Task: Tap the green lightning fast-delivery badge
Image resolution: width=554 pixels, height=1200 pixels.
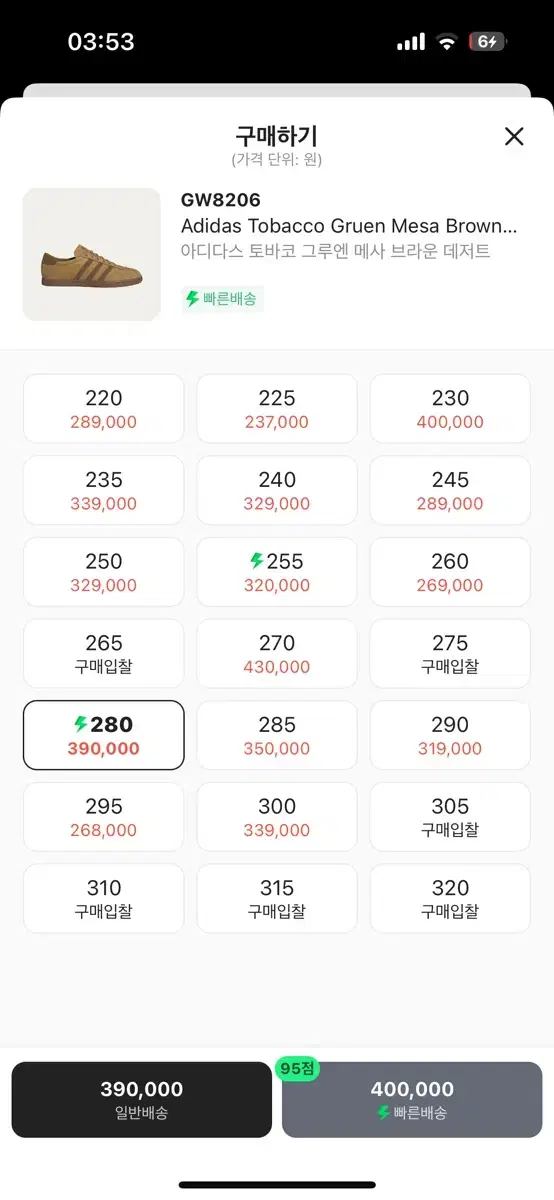Action: point(222,299)
